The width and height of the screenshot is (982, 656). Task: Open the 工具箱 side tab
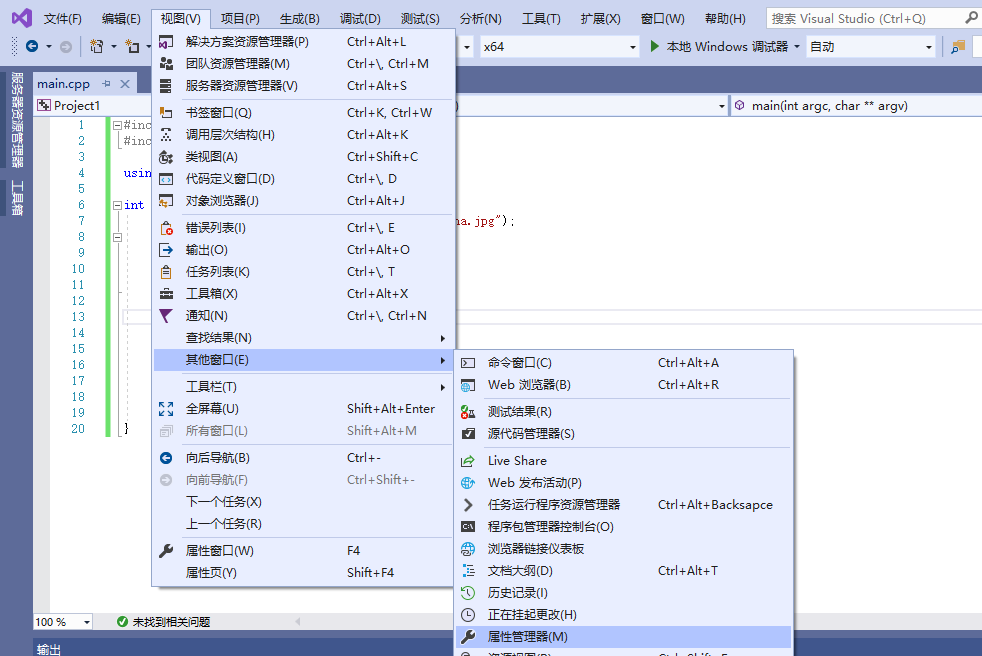tap(17, 198)
